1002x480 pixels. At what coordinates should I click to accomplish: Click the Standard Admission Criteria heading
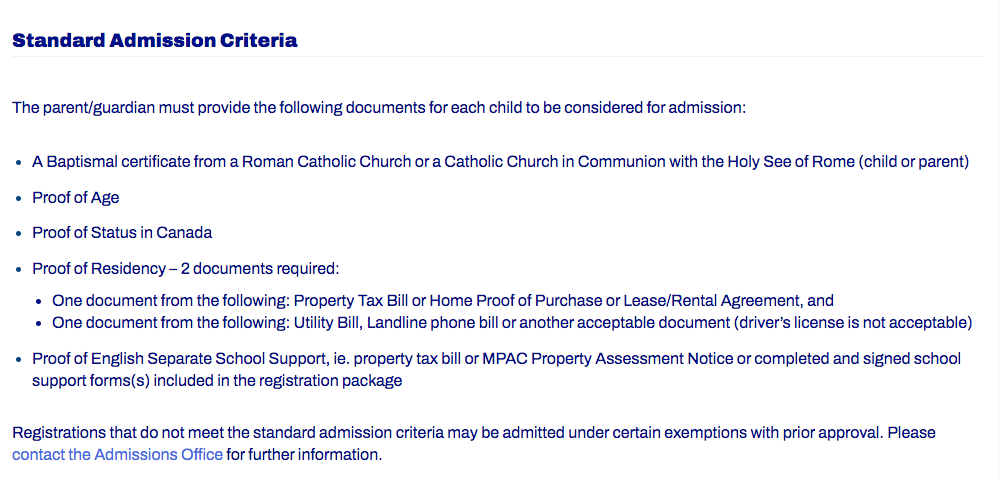(155, 40)
